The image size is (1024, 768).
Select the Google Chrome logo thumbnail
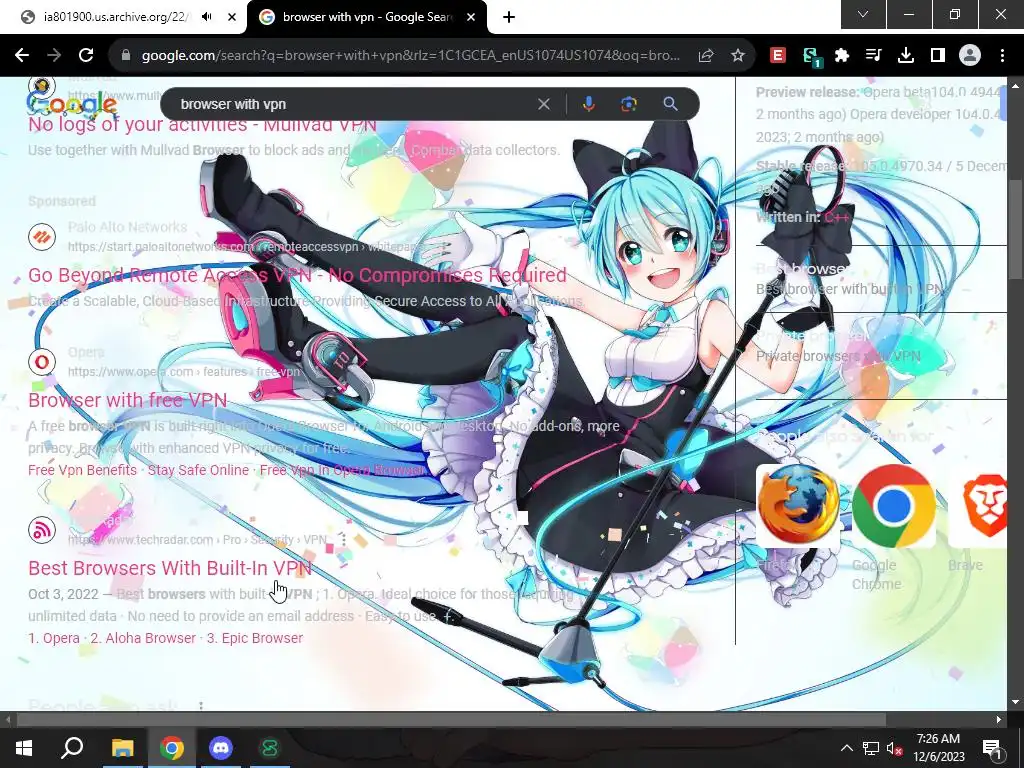point(893,505)
